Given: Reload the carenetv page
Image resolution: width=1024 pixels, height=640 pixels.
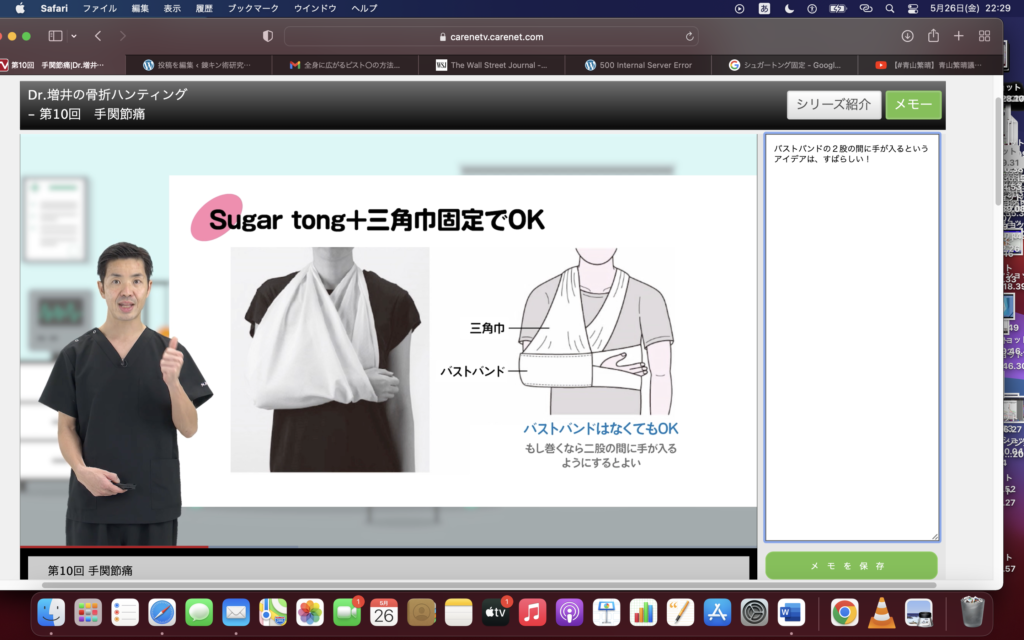Looking at the screenshot, I should (690, 36).
